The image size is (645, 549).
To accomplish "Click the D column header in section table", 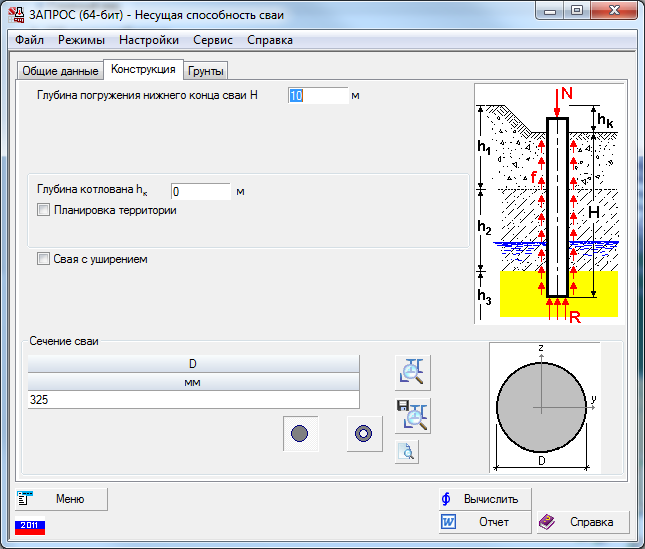I will pos(193,364).
